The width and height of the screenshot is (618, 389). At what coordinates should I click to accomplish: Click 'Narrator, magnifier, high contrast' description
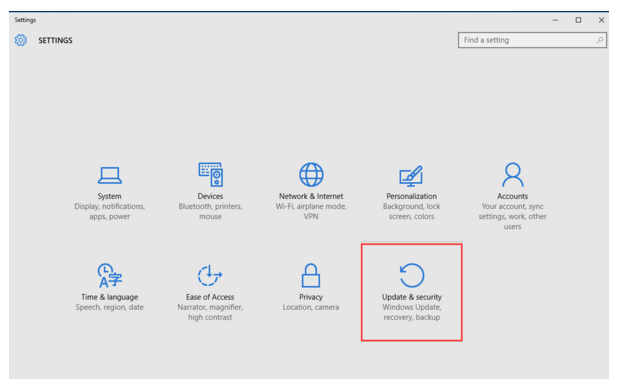210,312
